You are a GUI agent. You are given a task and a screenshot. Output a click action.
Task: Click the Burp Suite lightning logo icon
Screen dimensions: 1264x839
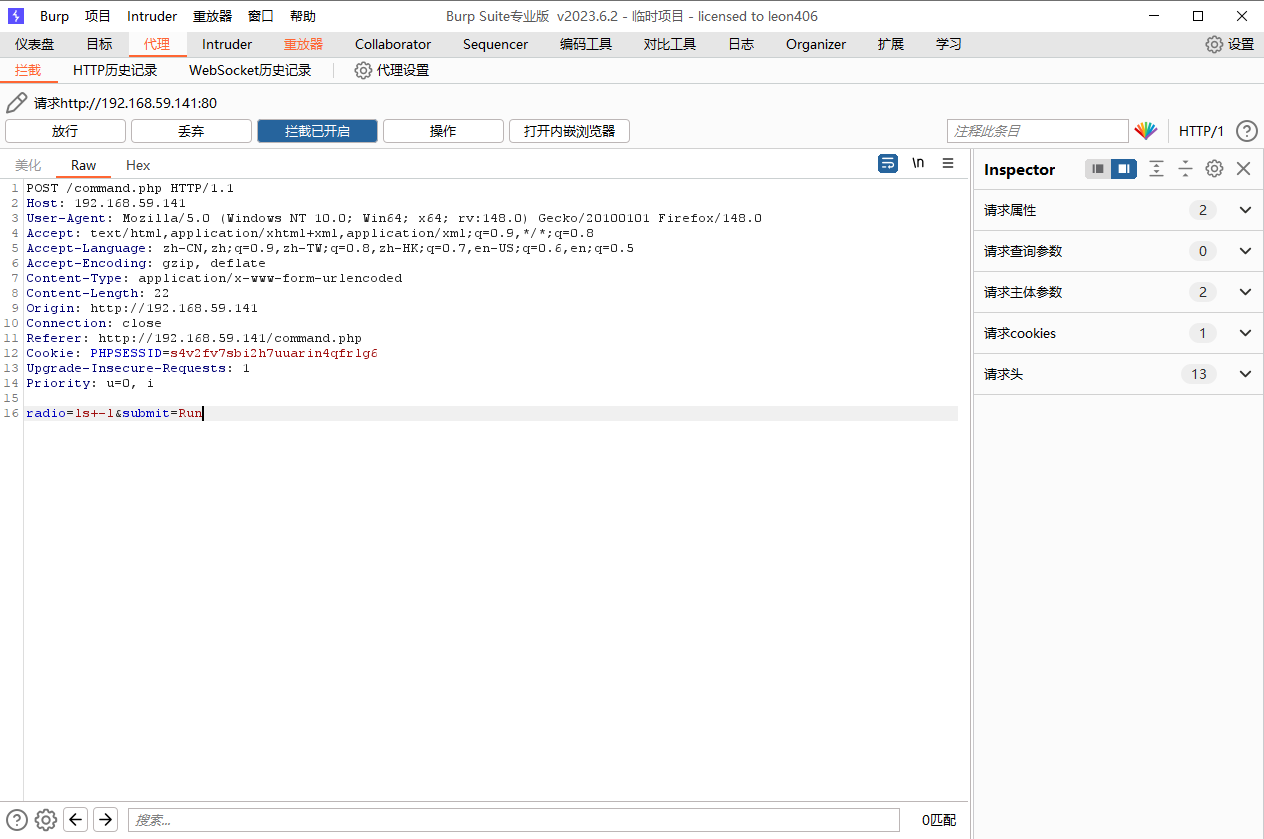(16, 16)
